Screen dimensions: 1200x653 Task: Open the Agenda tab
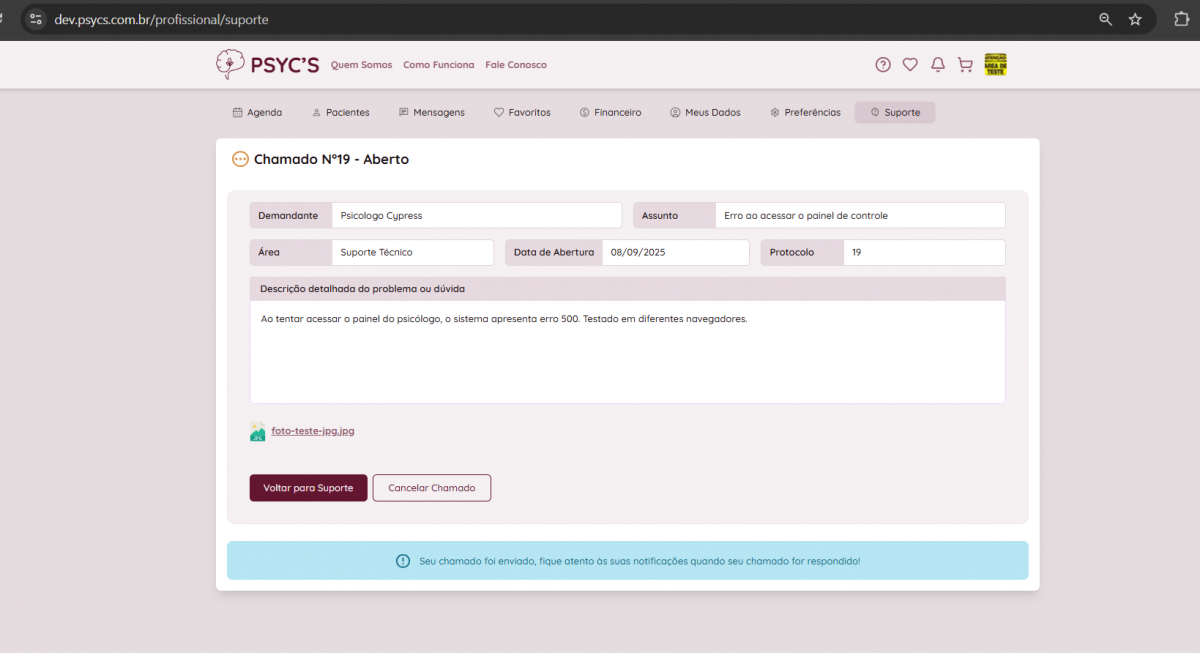(257, 113)
